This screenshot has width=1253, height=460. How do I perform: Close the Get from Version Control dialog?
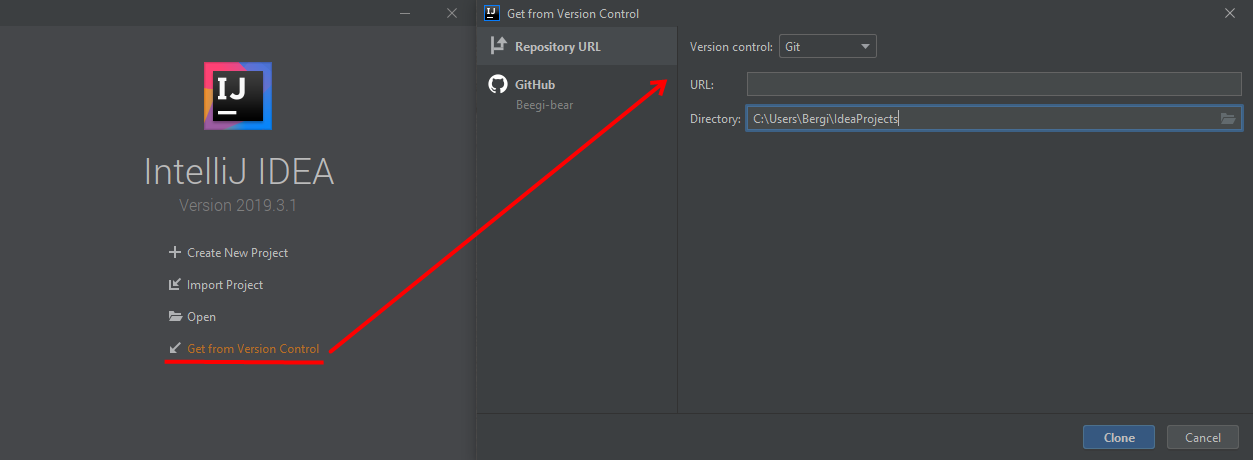(x=1228, y=13)
